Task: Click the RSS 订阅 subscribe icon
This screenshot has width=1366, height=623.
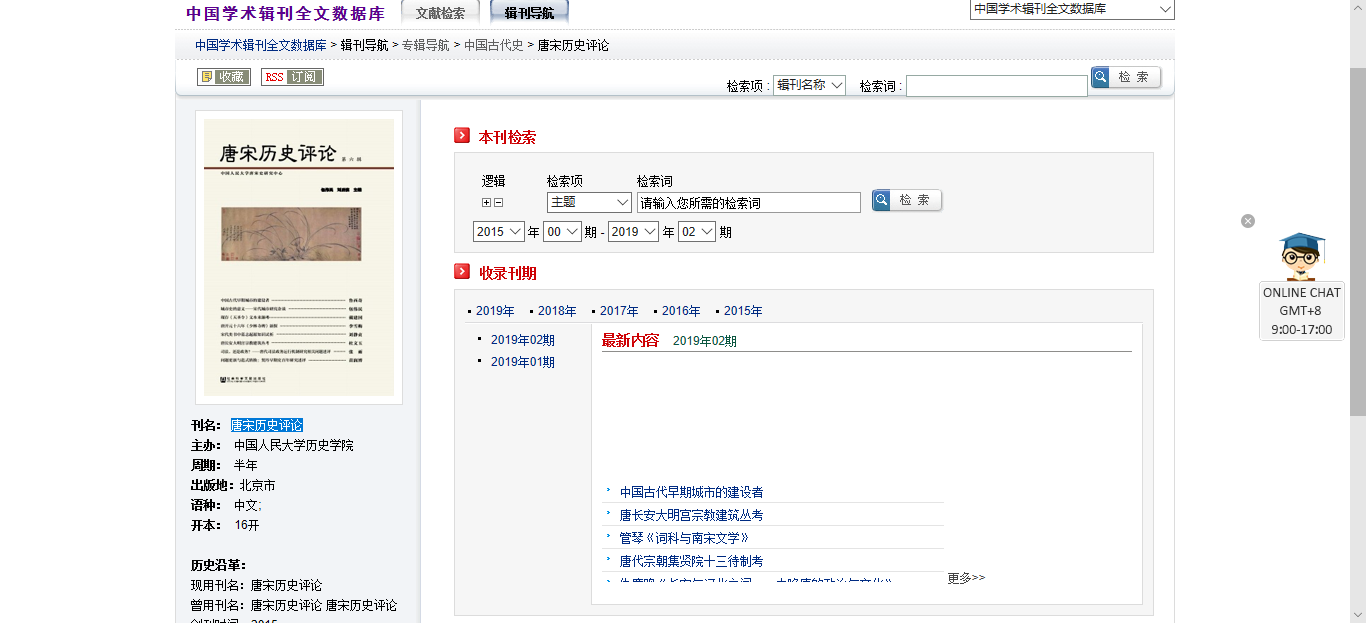Action: 292,77
